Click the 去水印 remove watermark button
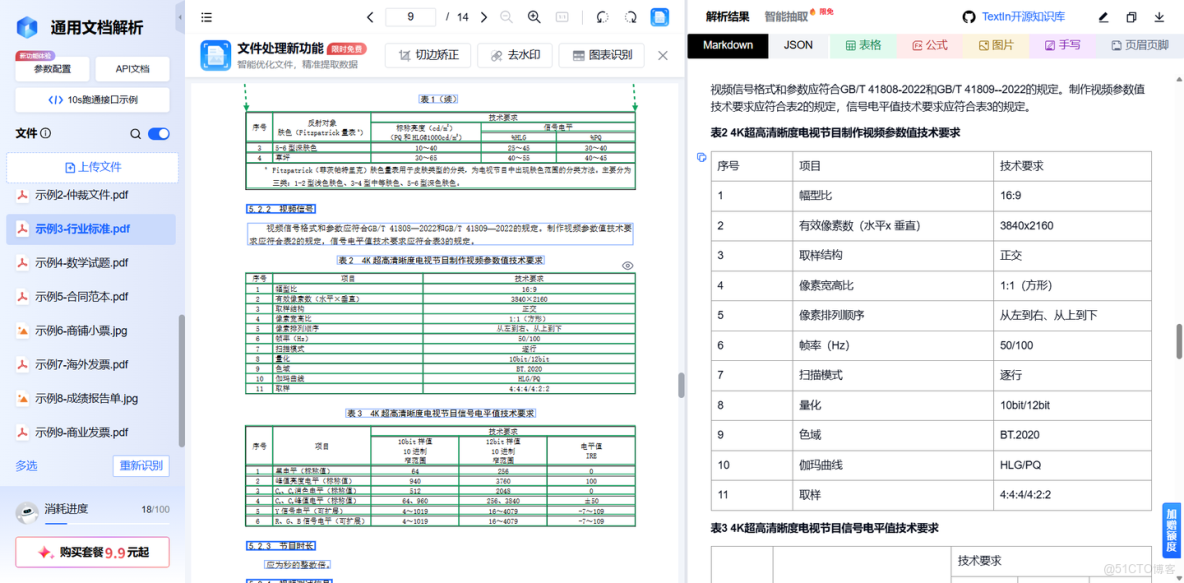 tap(514, 55)
